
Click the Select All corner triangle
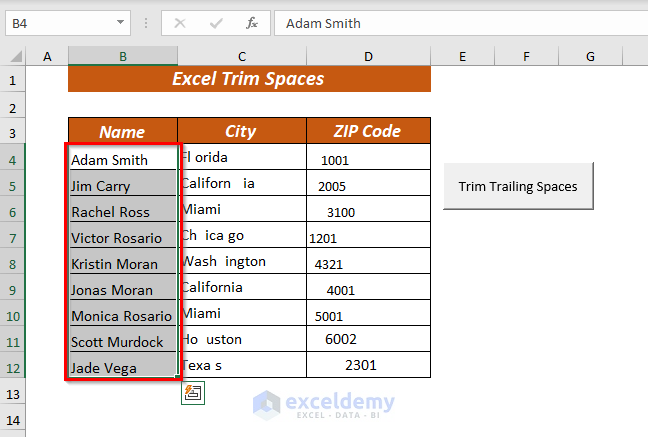(x=16, y=56)
